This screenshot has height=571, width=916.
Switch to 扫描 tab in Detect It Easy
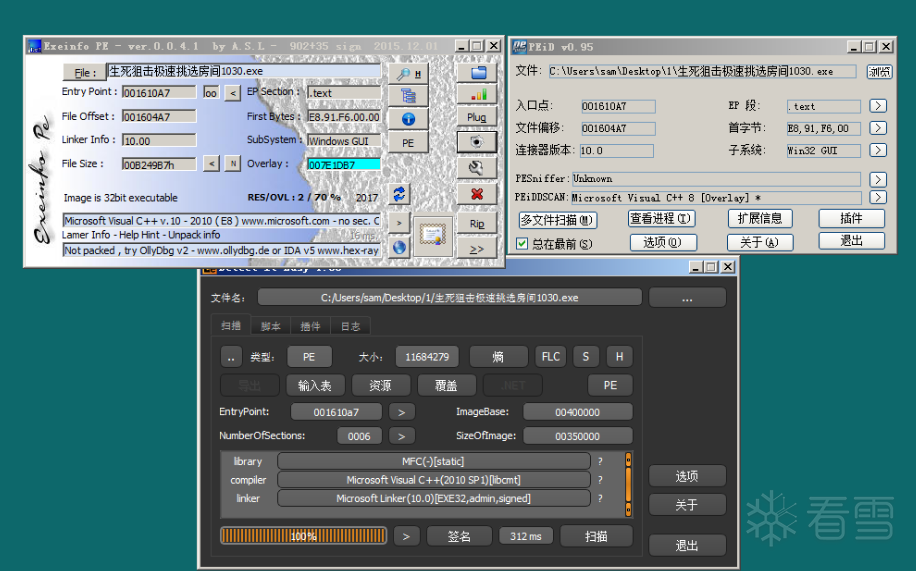[231, 326]
